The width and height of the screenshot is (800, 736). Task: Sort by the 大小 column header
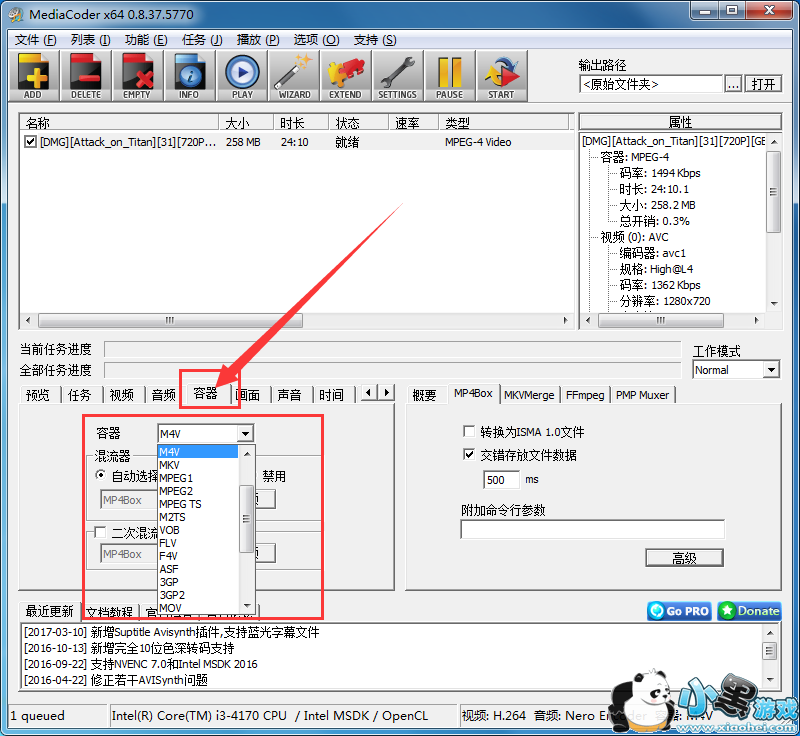[245, 122]
